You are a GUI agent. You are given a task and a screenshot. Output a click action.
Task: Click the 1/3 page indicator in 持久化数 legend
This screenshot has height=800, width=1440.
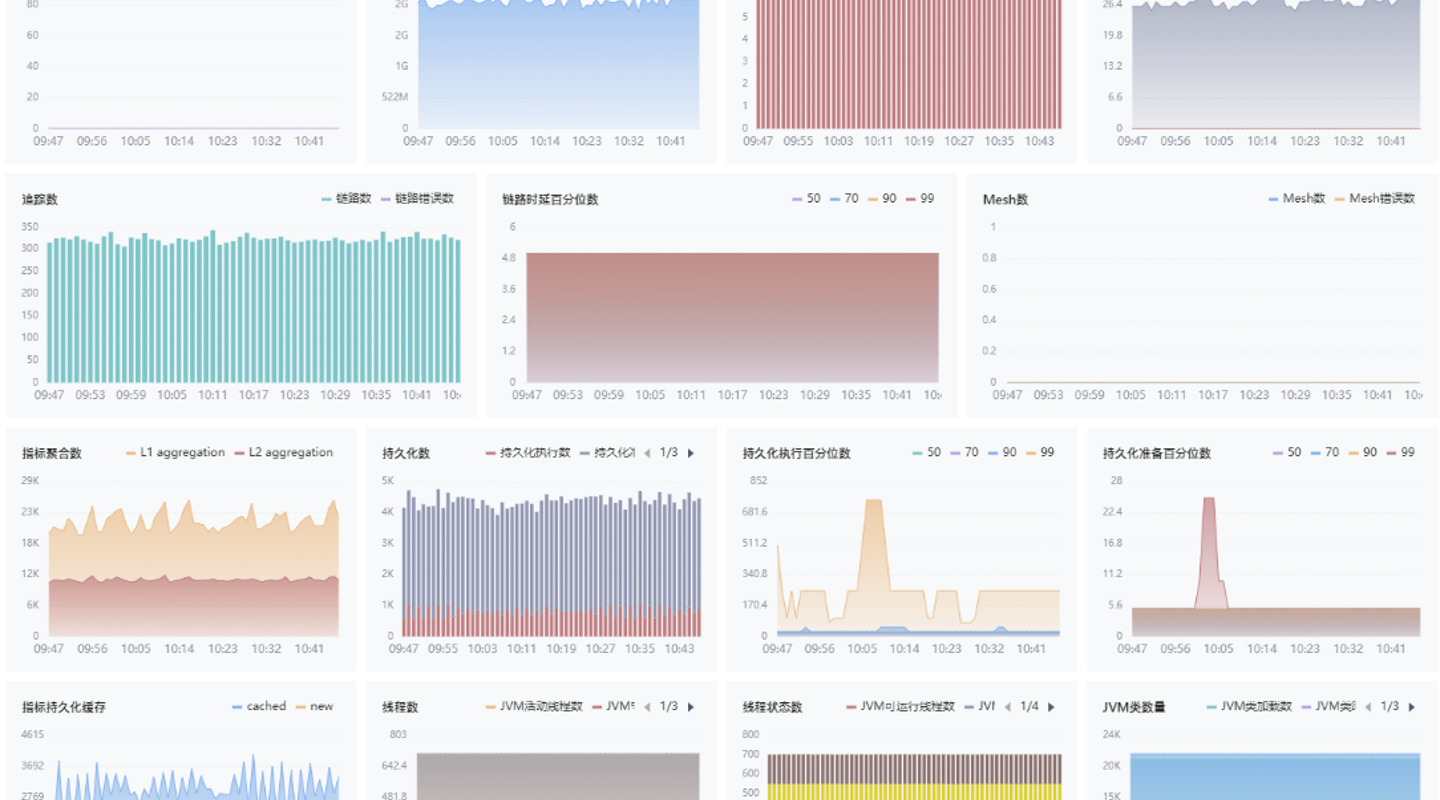pos(669,453)
